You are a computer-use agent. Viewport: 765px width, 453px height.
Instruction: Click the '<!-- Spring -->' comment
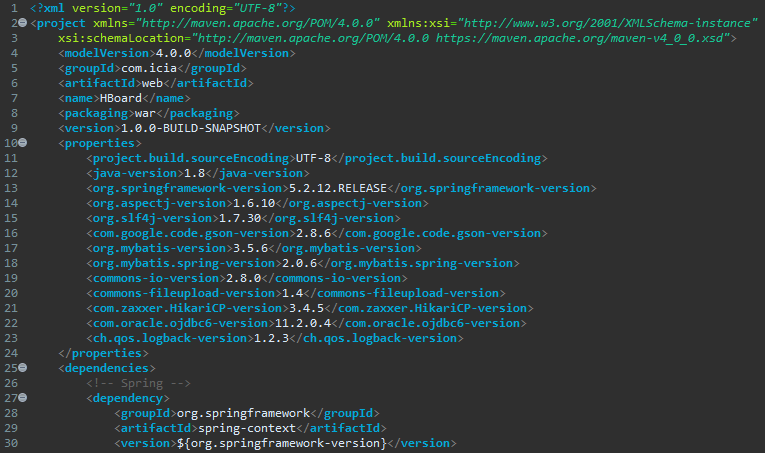139,383
